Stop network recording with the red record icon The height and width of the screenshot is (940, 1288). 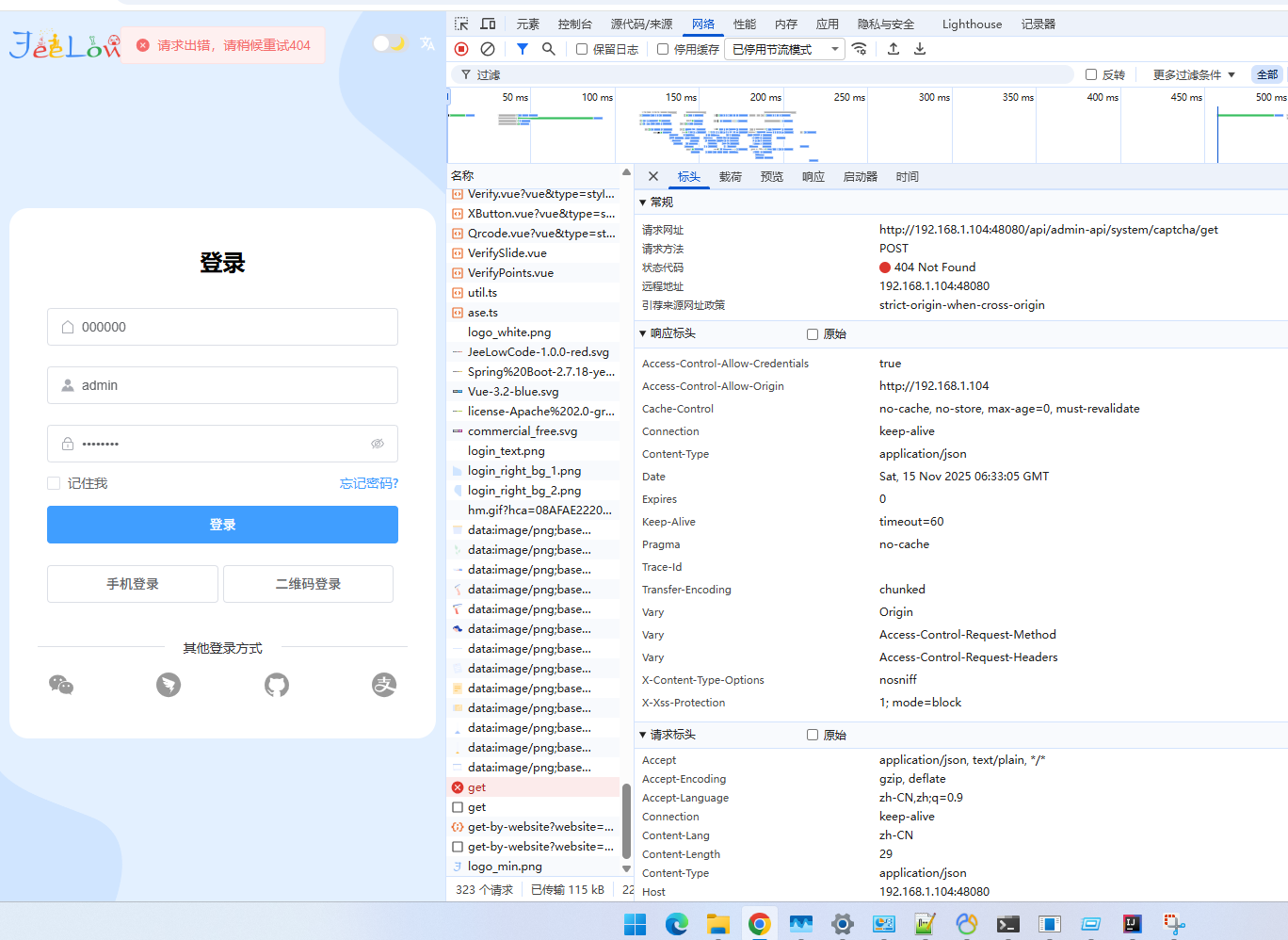click(x=460, y=49)
